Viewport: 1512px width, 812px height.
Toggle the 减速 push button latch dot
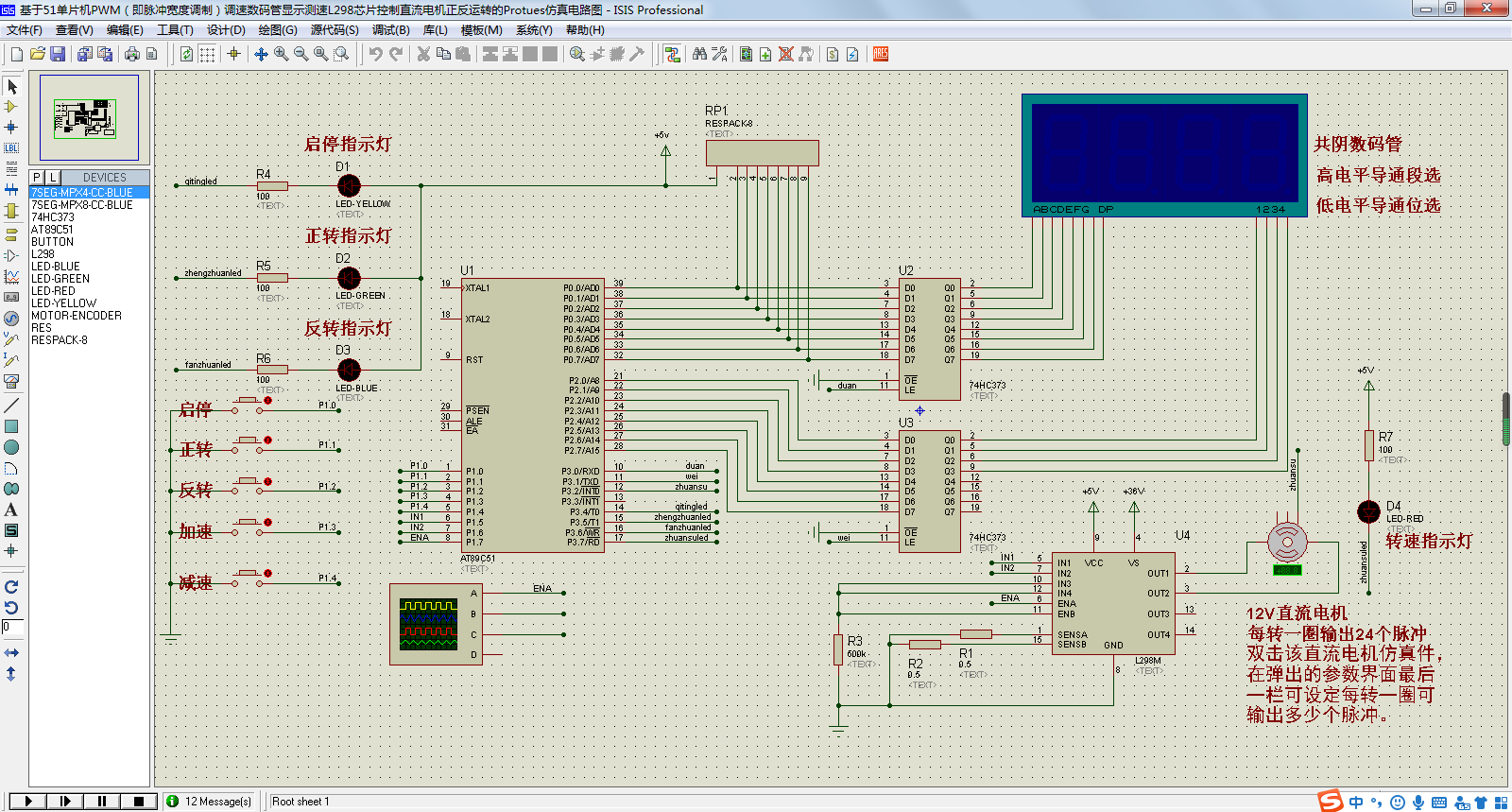click(267, 574)
